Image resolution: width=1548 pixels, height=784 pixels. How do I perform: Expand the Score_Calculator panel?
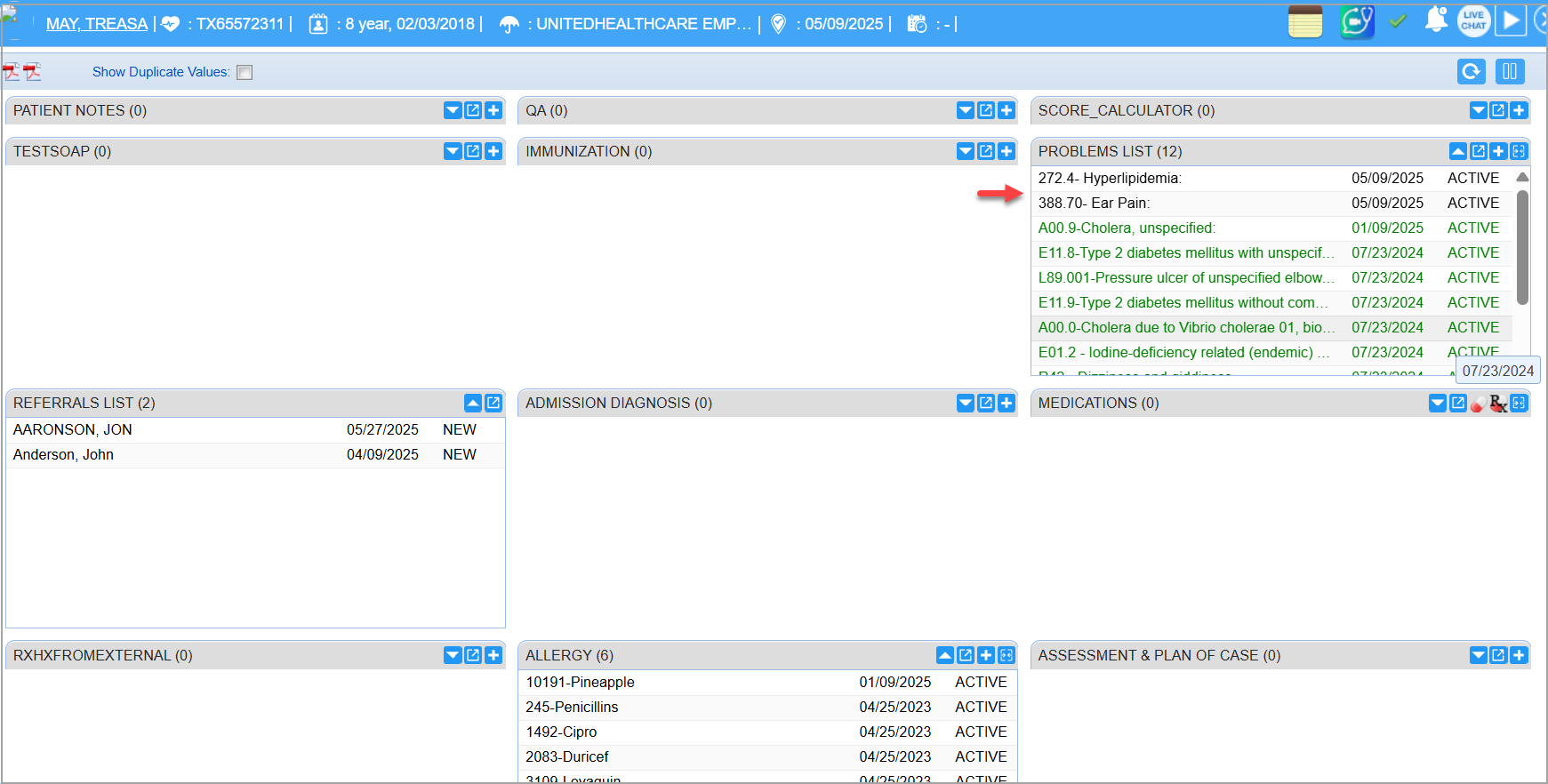pos(1478,110)
